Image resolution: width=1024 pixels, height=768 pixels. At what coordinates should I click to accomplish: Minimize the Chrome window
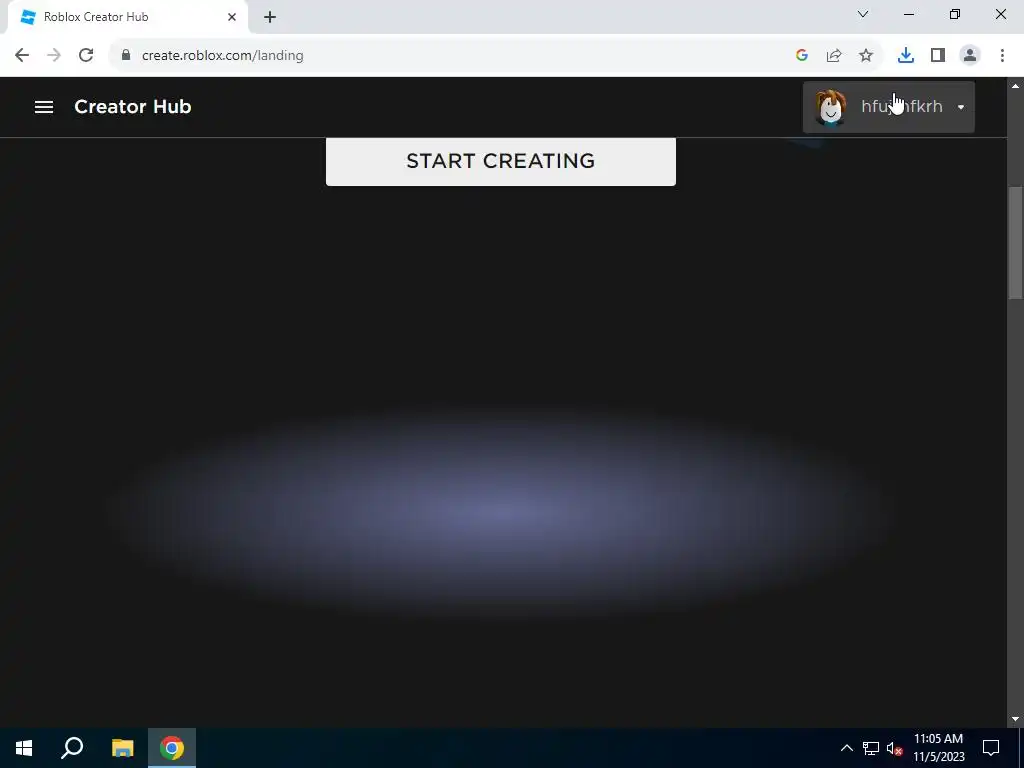point(909,14)
